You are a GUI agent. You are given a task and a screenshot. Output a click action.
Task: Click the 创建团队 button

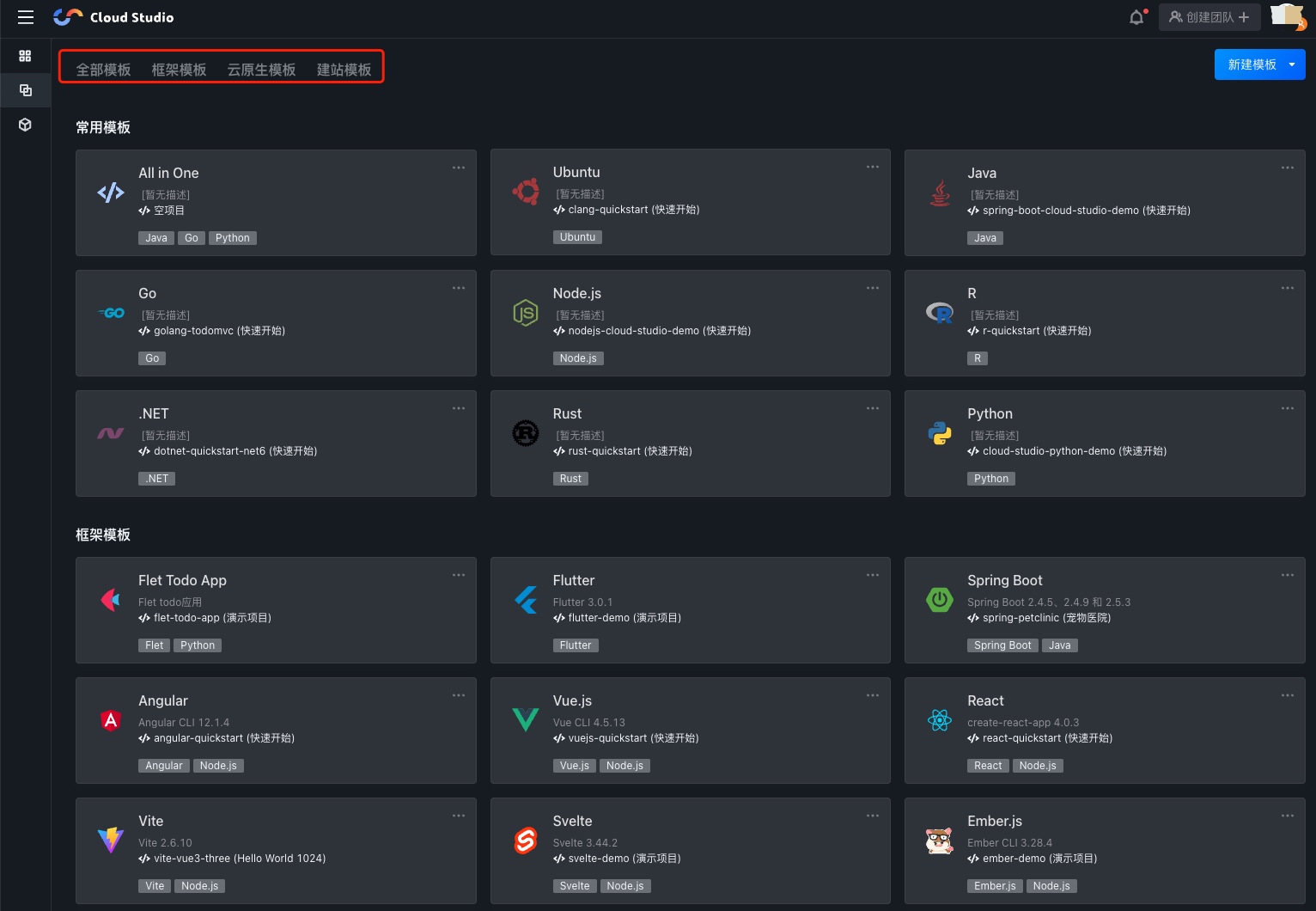coord(1209,17)
